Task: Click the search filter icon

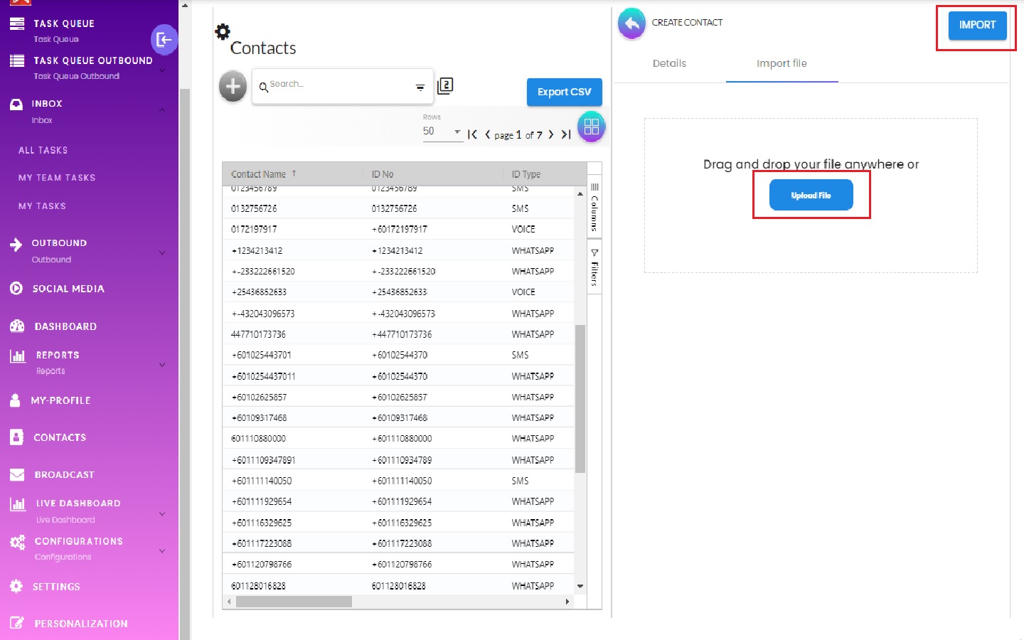Action: [x=420, y=88]
